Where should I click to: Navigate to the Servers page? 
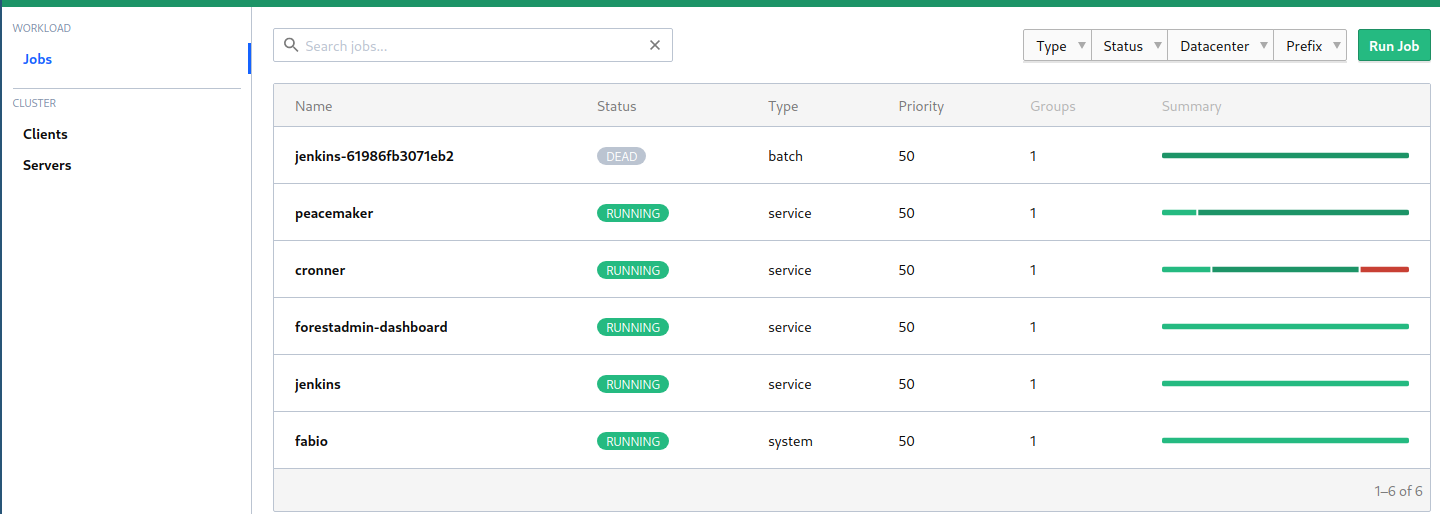point(47,165)
